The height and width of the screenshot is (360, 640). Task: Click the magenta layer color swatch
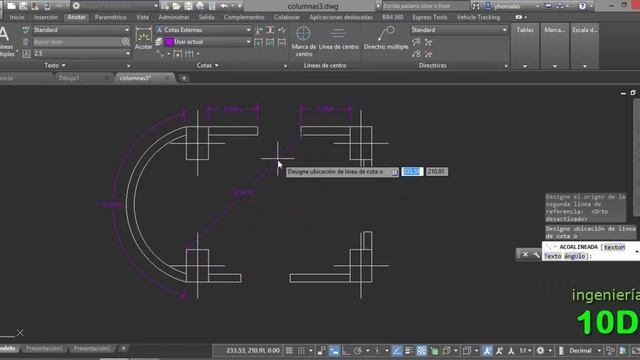click(x=169, y=42)
